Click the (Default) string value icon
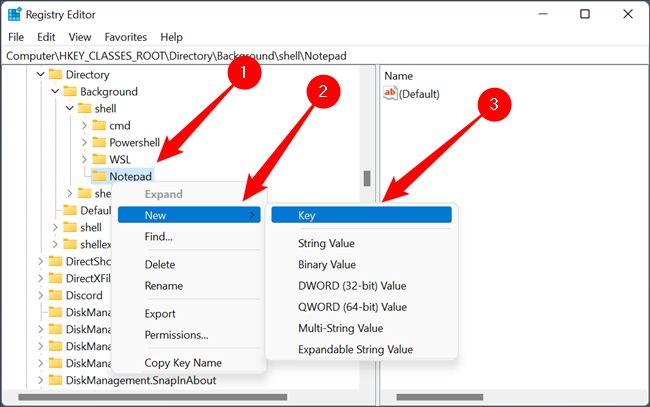This screenshot has height=407, width=650. point(390,93)
